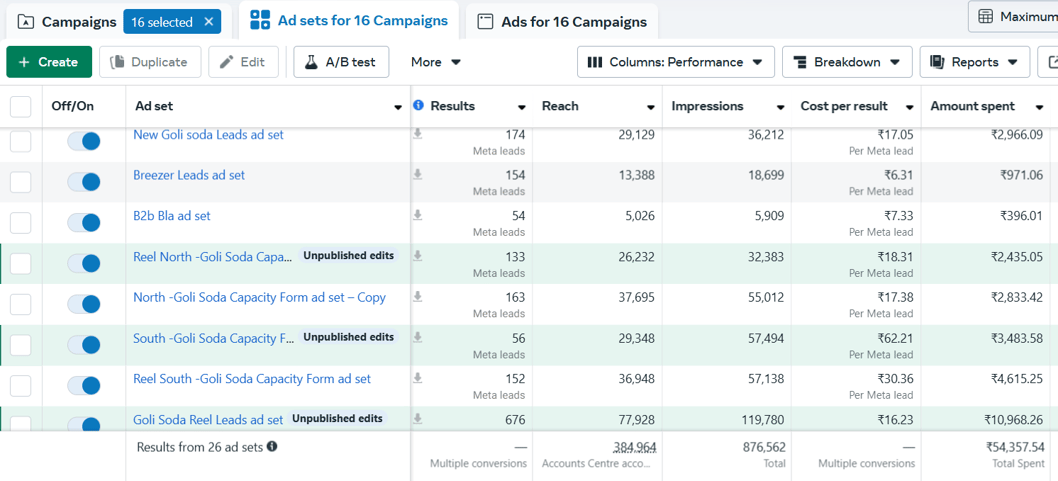Turn off B2b Bla ad set toggle

pos(84,222)
